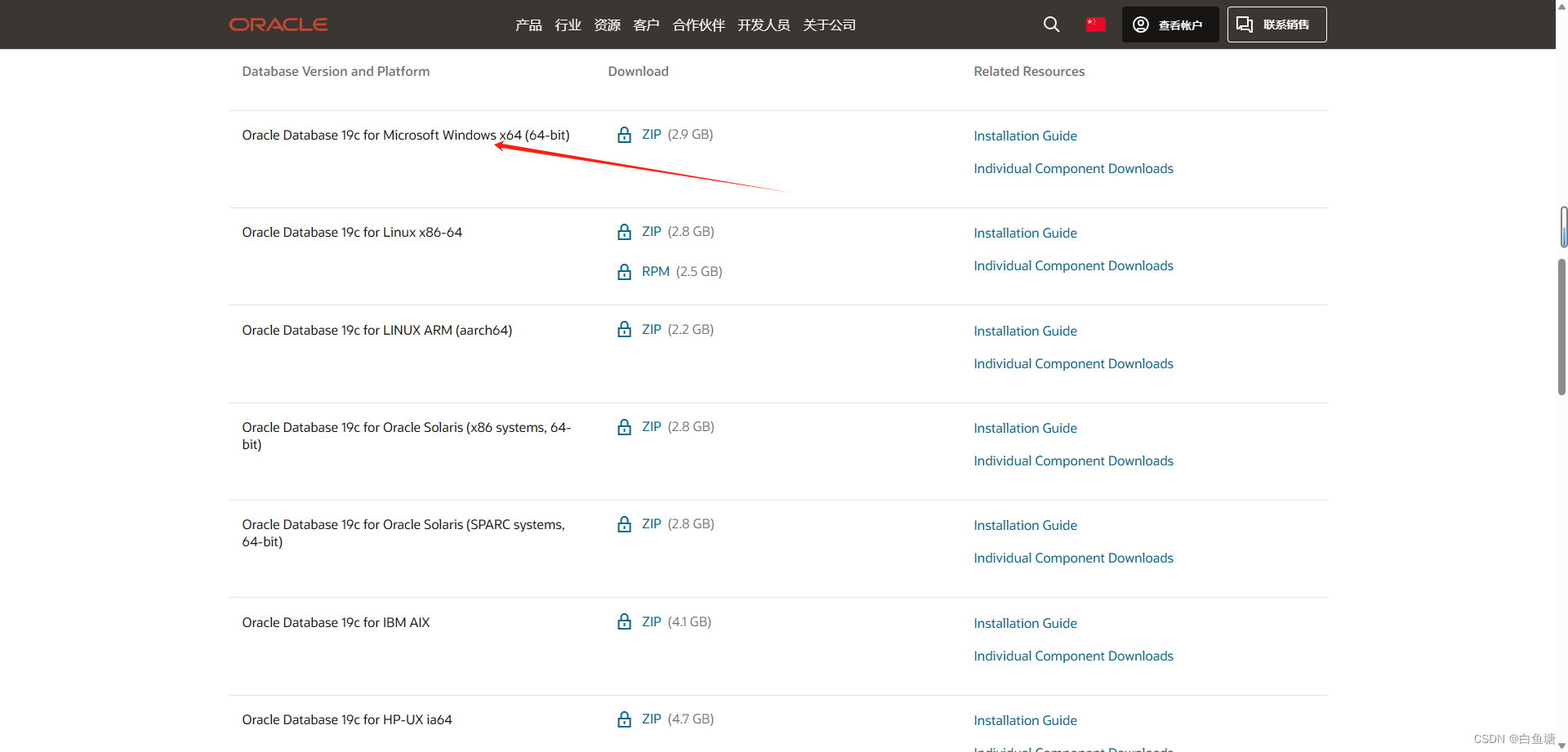Open the 关于公司 menu
The height and width of the screenshot is (752, 1568).
coord(829,25)
